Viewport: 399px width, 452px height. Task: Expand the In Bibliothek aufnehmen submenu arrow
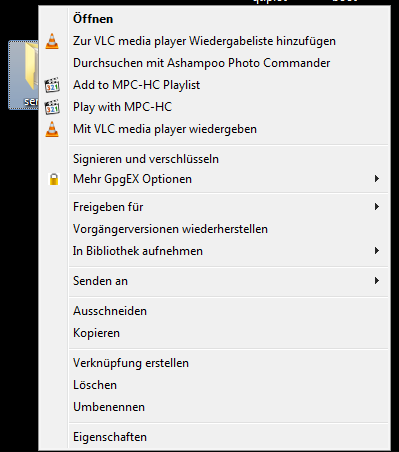(377, 251)
